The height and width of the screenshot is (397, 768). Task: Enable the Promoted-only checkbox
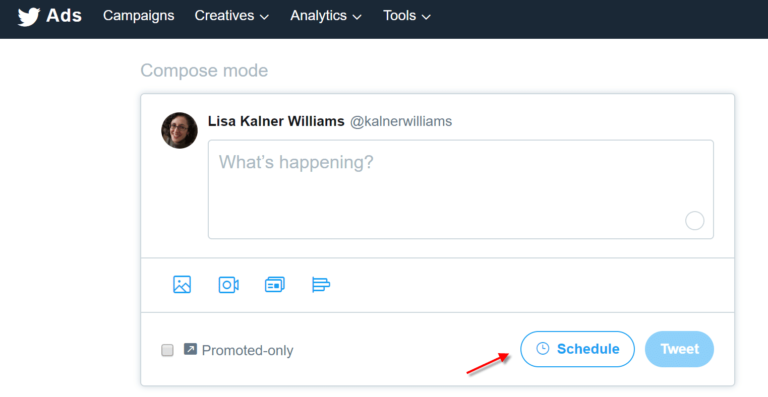[168, 350]
